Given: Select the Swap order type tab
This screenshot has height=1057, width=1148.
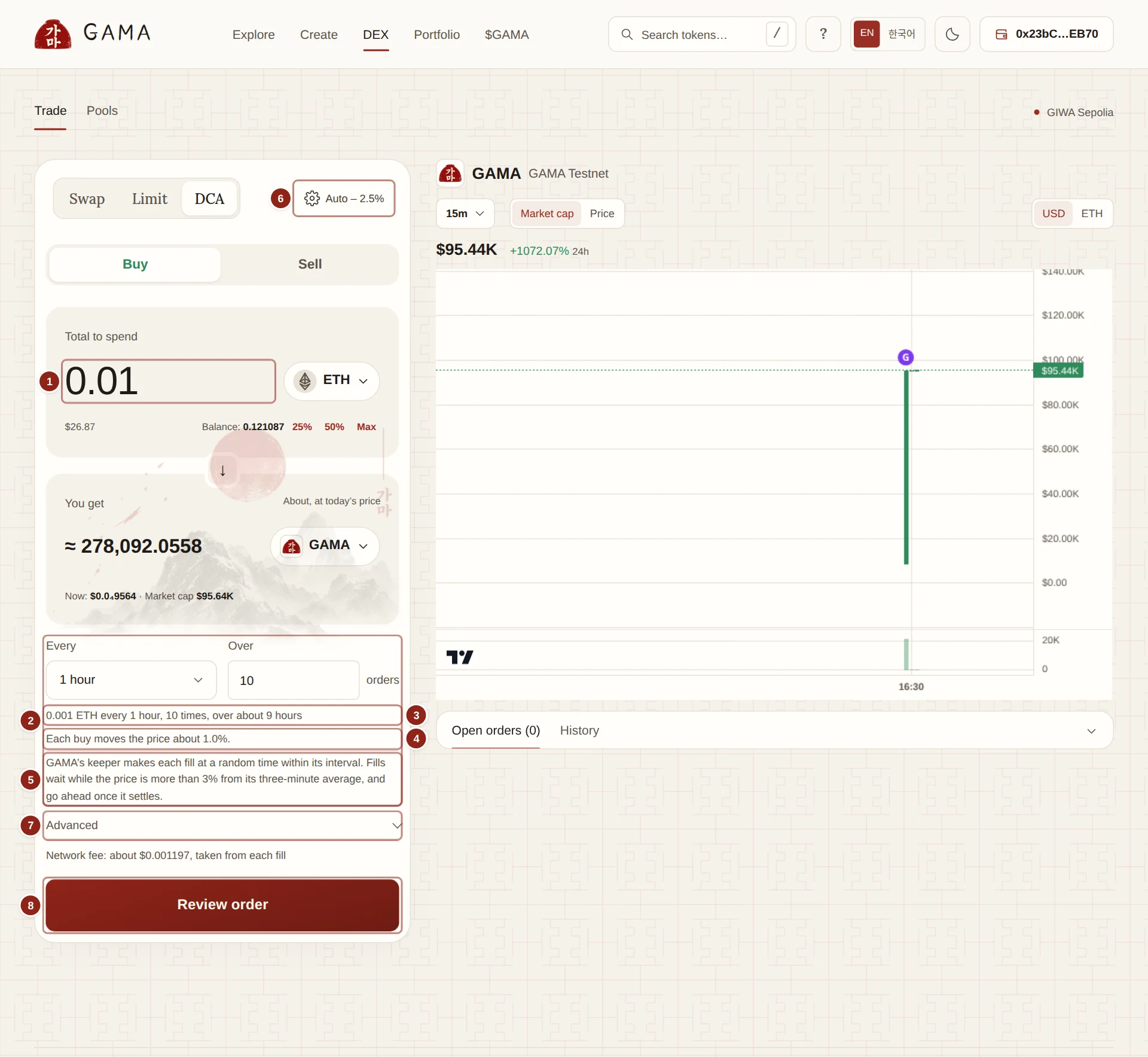Looking at the screenshot, I should point(87,199).
